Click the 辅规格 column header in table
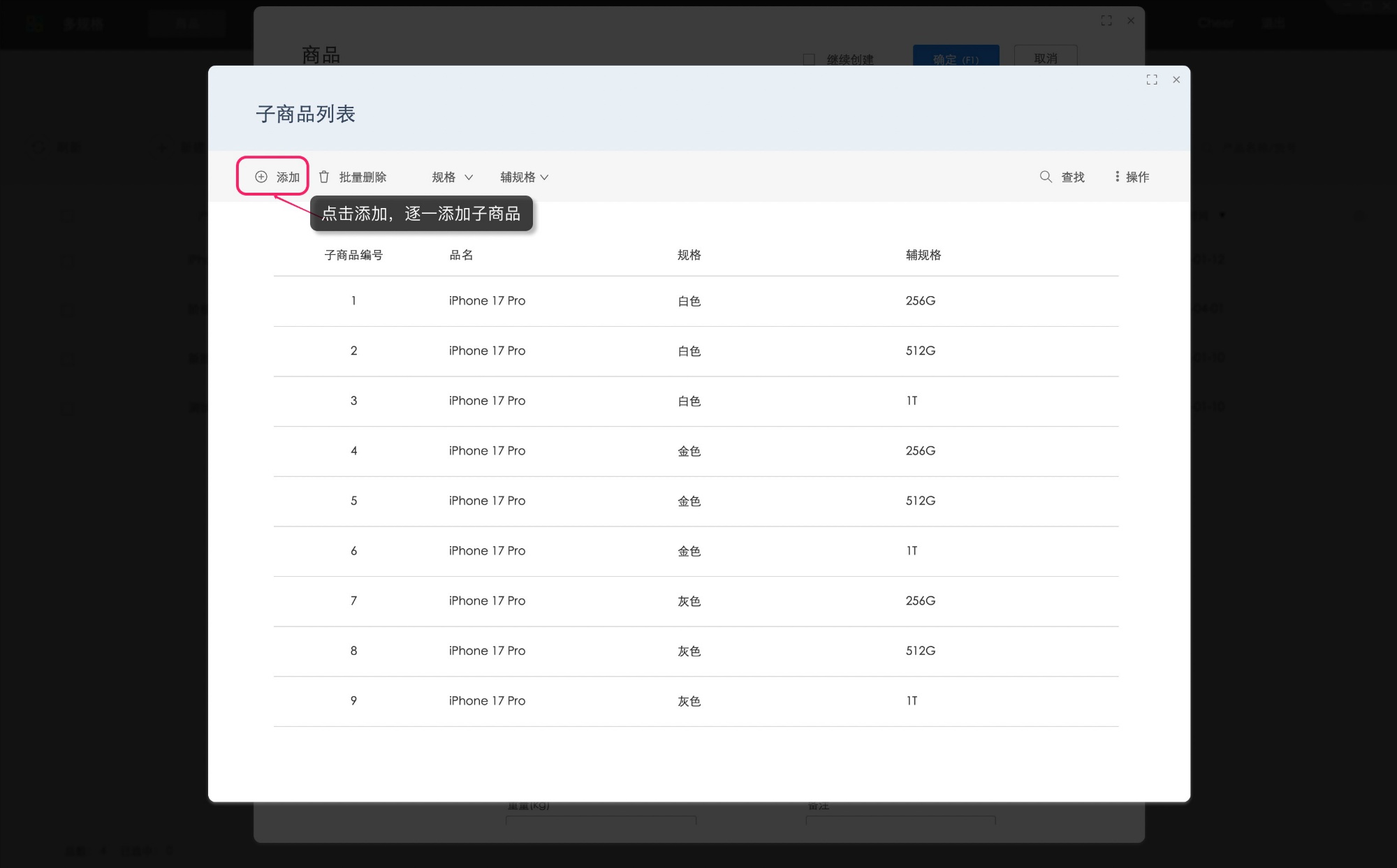The height and width of the screenshot is (868, 1397). pyautogui.click(x=923, y=255)
